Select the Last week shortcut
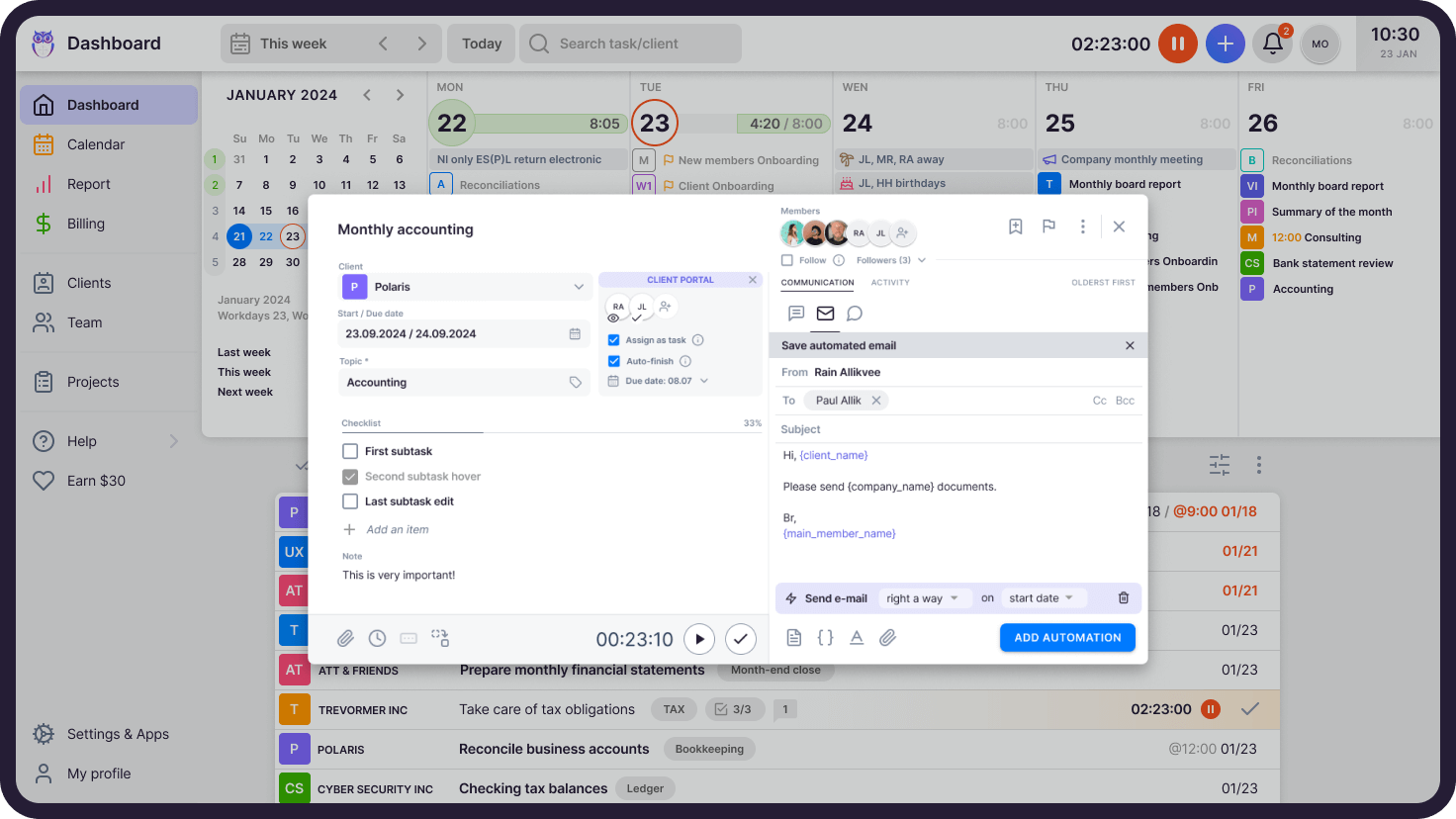The image size is (1456, 819). click(244, 352)
